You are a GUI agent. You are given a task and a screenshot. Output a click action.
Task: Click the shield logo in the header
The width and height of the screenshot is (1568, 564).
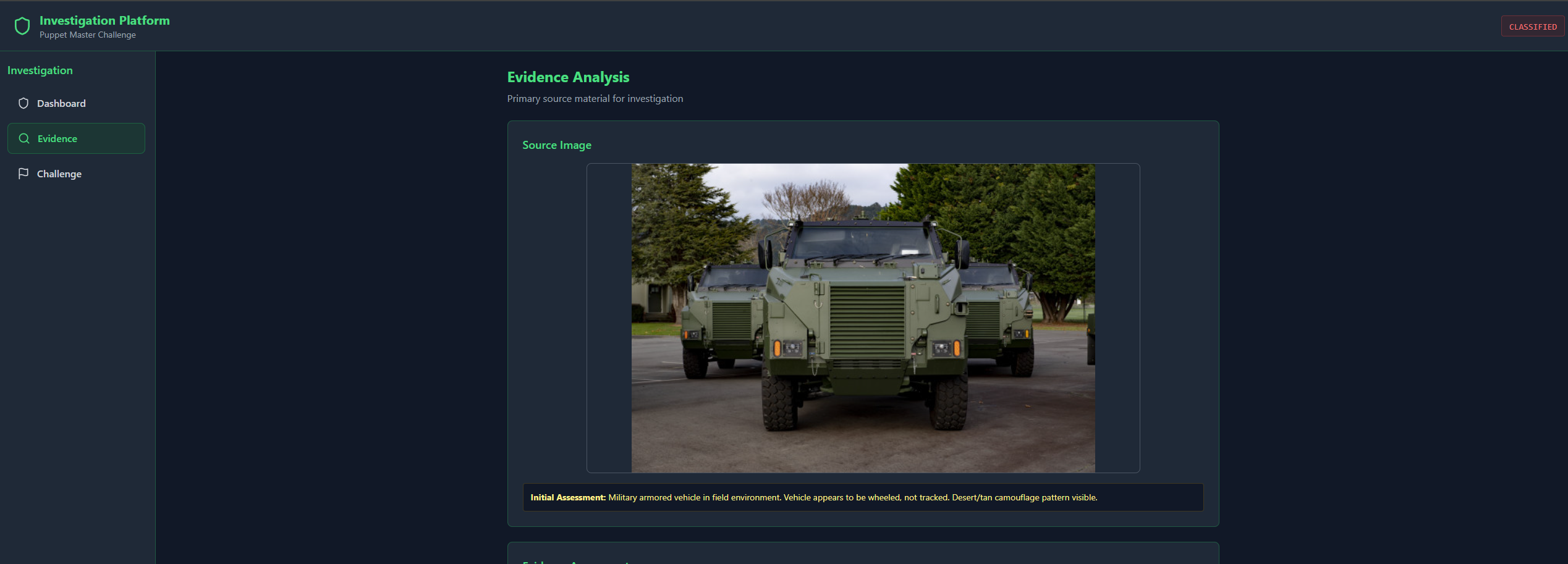[22, 26]
